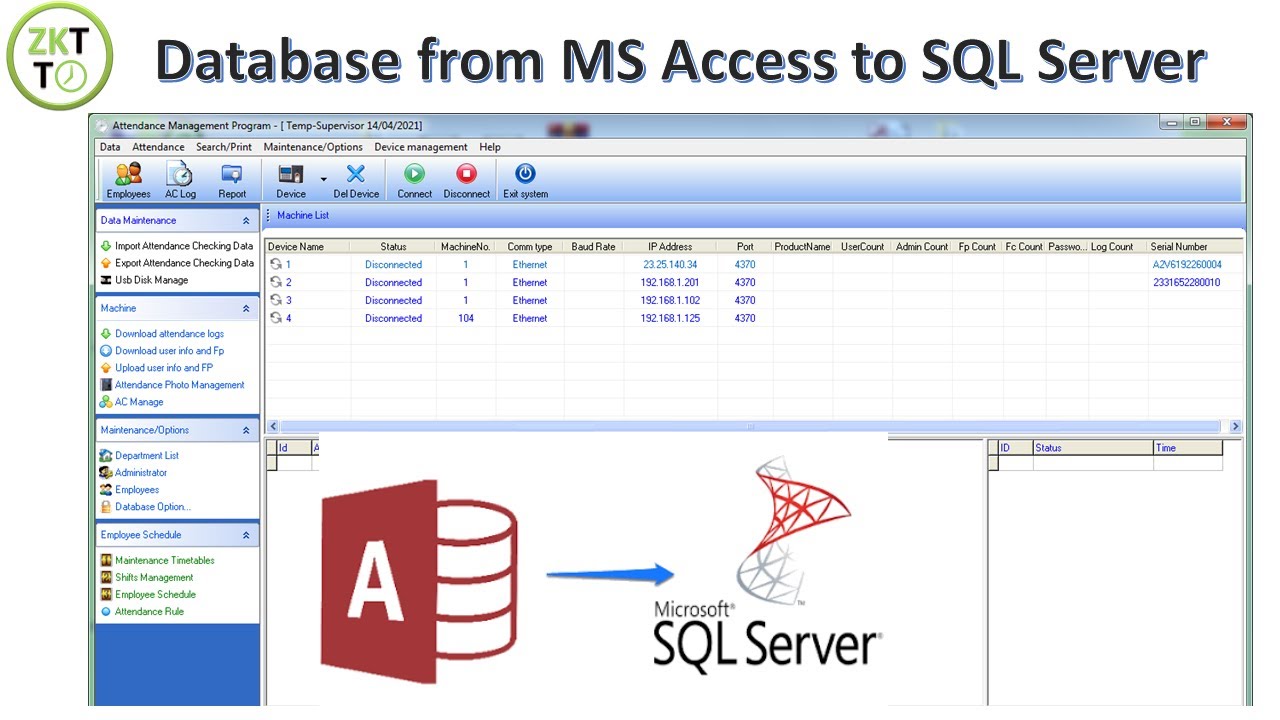1280x720 pixels.
Task: Click the Attendance Rule icon
Action: point(106,612)
